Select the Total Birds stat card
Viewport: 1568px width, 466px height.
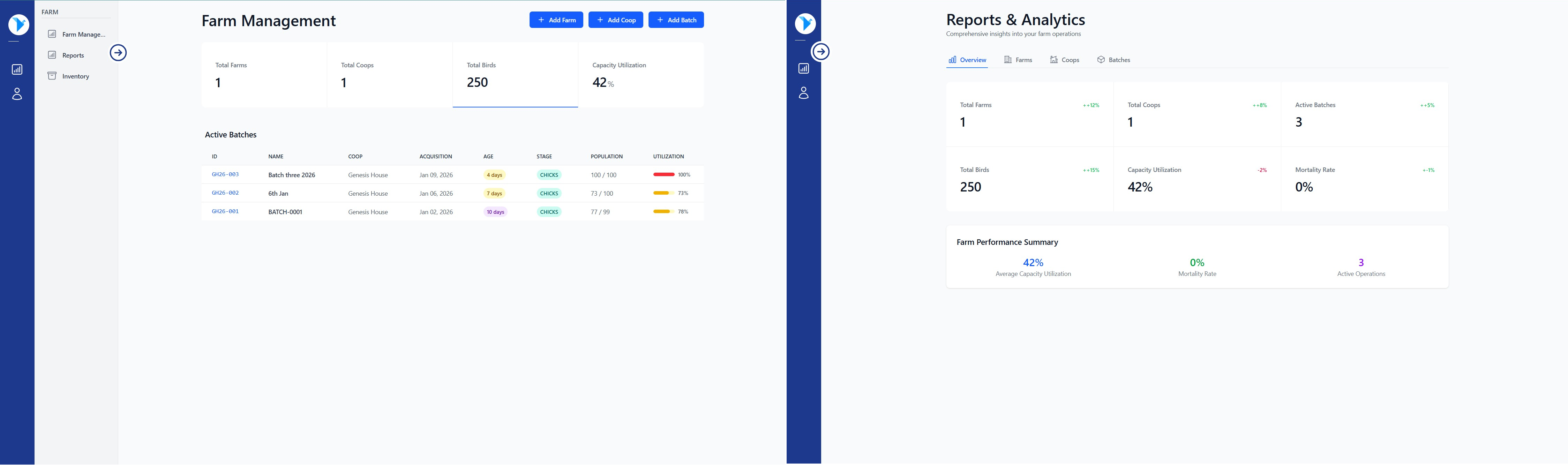[515, 75]
